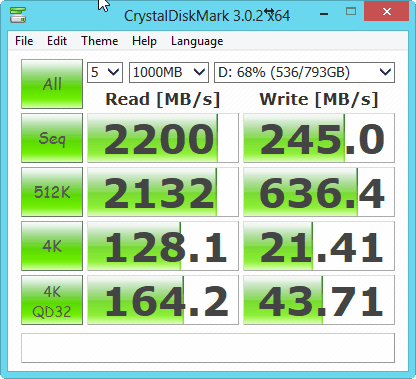Click the Seq write result 245.0
416x379 pixels.
319,138
